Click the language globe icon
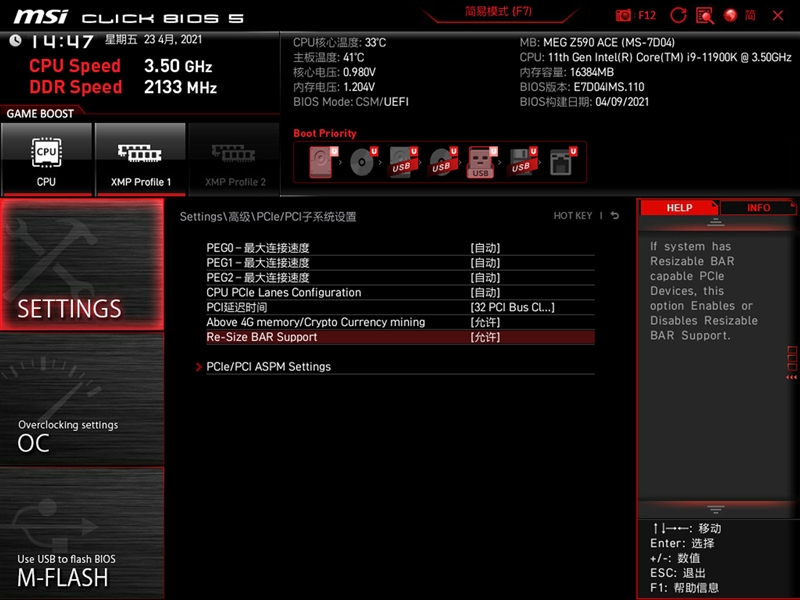The width and height of the screenshot is (800, 600). tap(731, 15)
